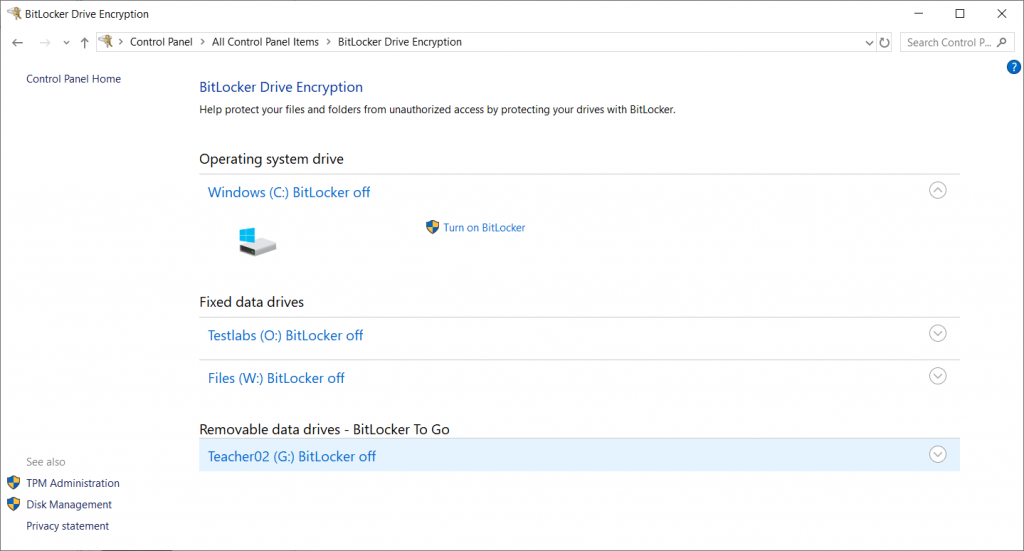Click the shield icon next to TPM Administration

click(x=14, y=482)
